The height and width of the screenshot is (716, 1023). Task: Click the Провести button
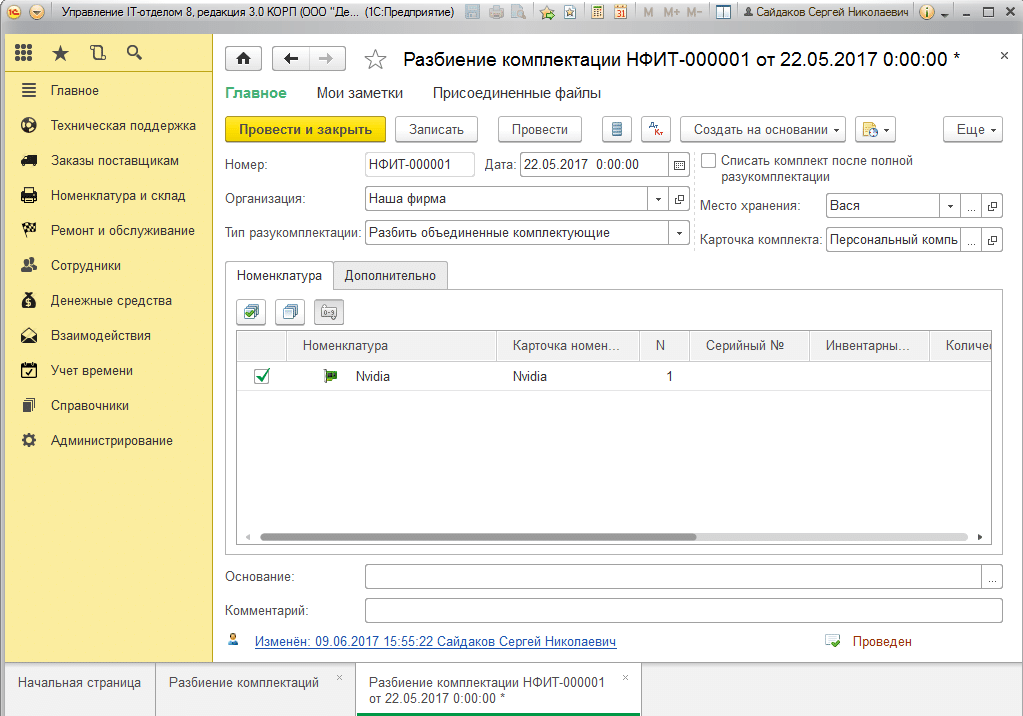pos(540,129)
